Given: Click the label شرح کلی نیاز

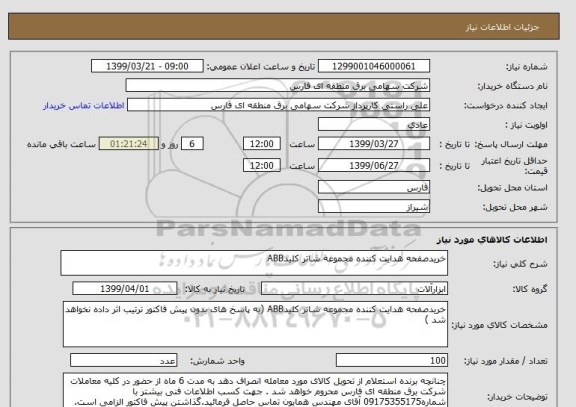Looking at the screenshot, I should click(x=520, y=264).
